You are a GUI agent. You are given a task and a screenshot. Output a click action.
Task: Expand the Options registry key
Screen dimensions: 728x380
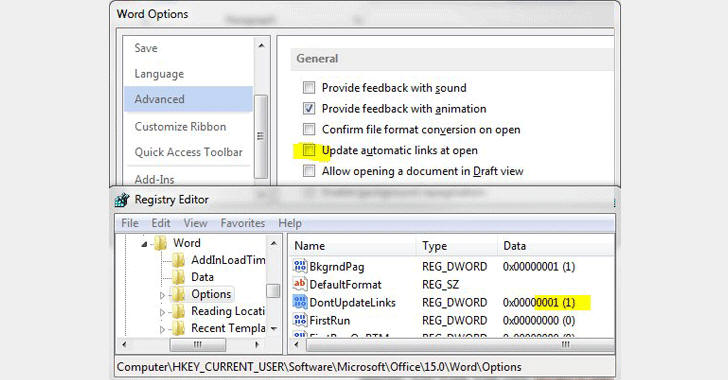pyautogui.click(x=162, y=295)
